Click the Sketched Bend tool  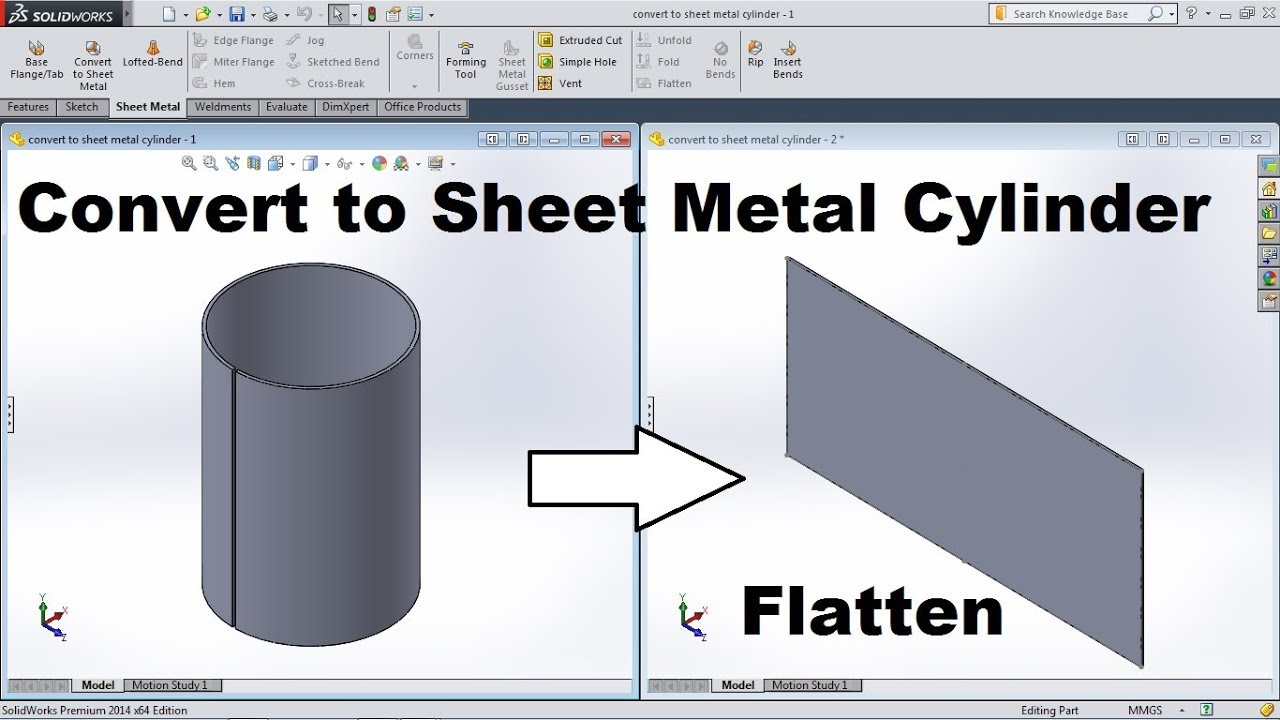333,62
